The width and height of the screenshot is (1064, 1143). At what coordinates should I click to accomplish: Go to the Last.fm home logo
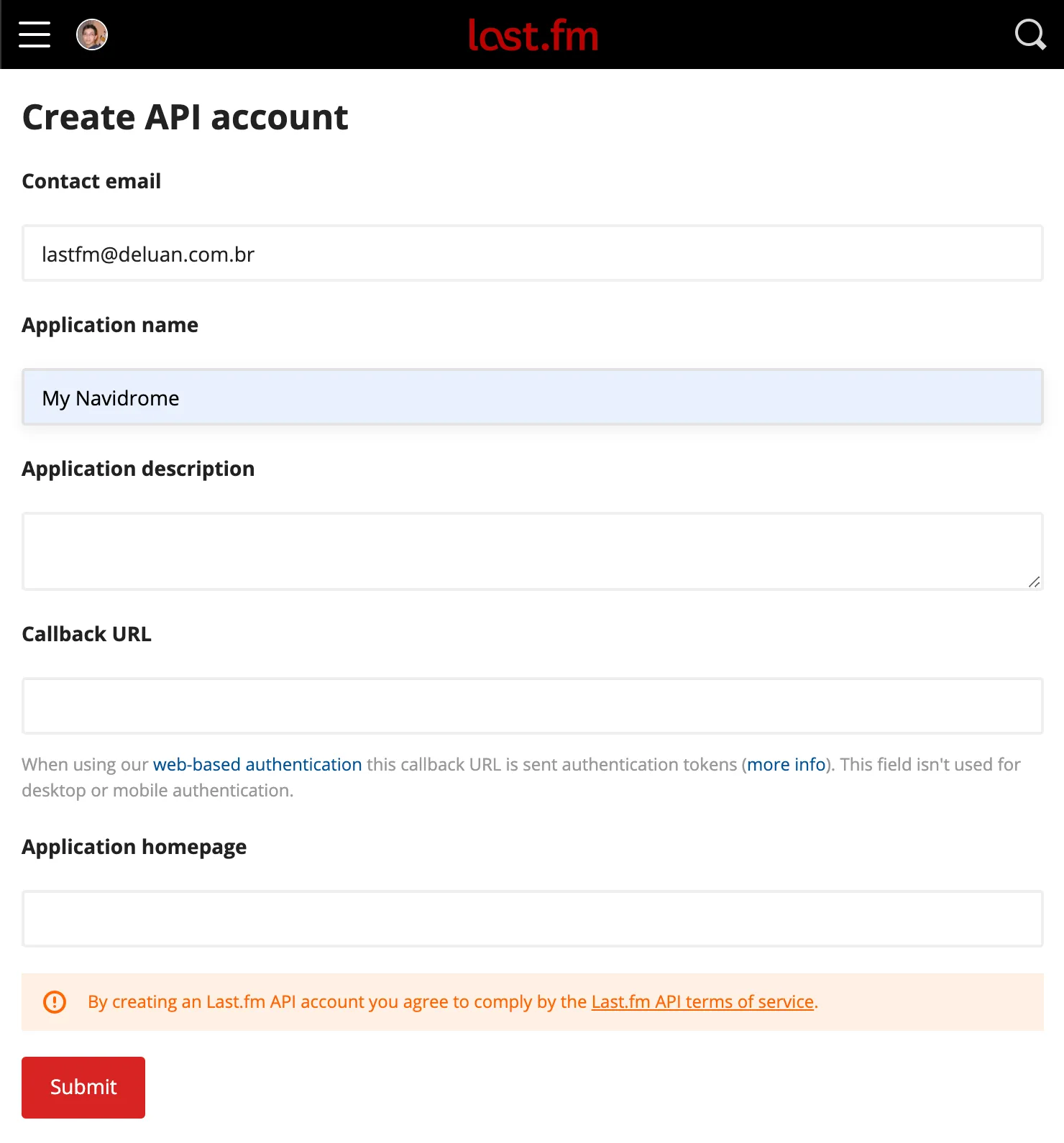tap(533, 35)
